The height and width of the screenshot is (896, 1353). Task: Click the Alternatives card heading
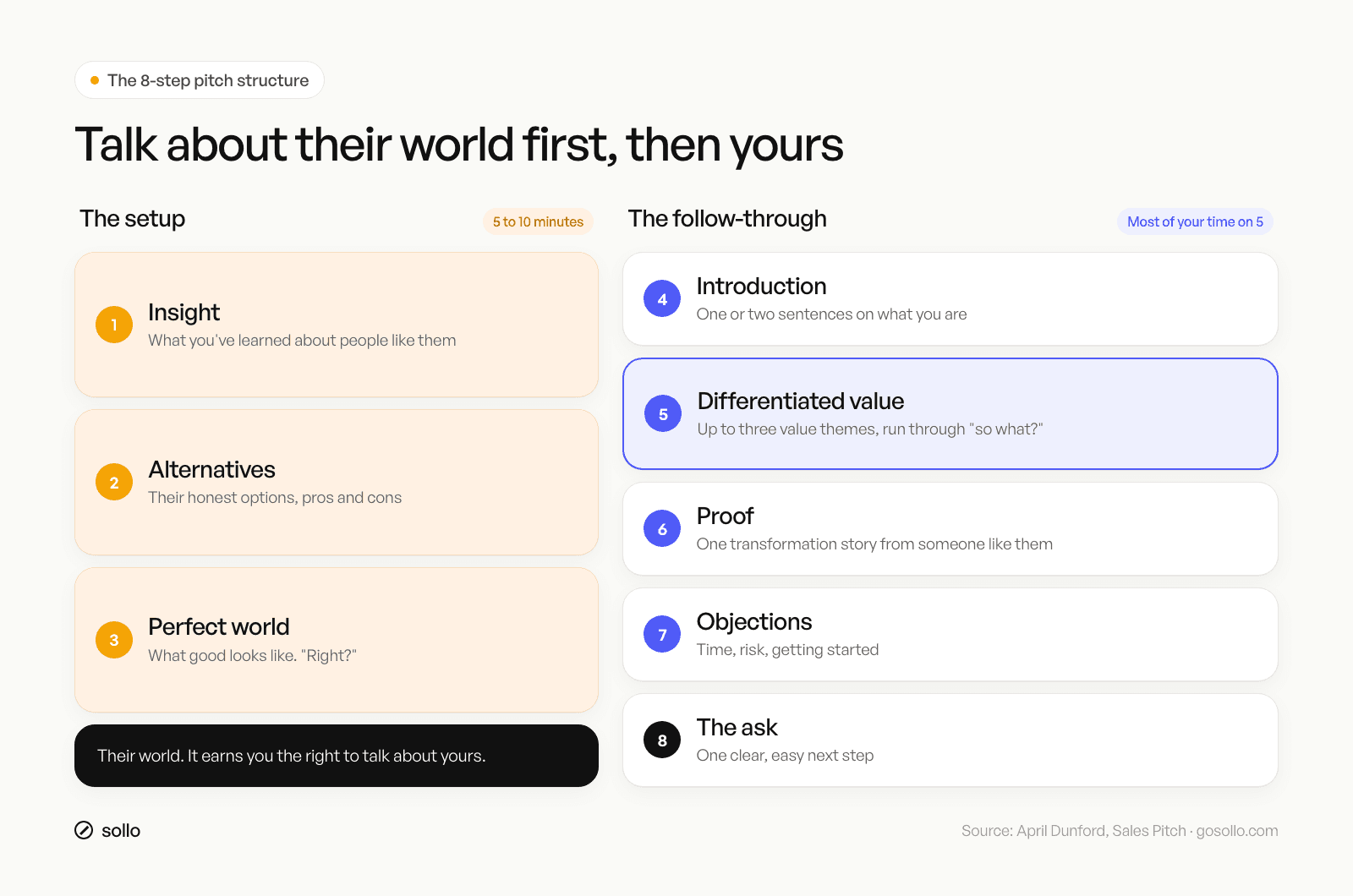[211, 469]
